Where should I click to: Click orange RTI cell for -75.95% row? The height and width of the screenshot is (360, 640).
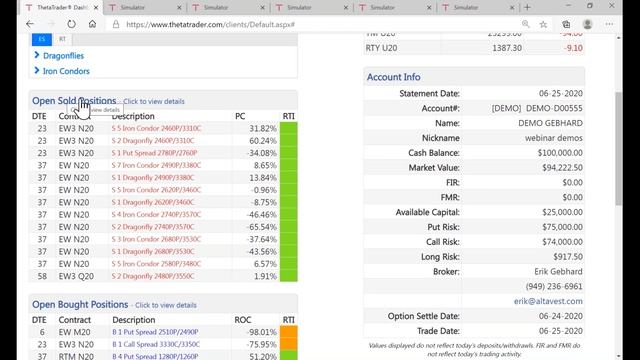289,344
